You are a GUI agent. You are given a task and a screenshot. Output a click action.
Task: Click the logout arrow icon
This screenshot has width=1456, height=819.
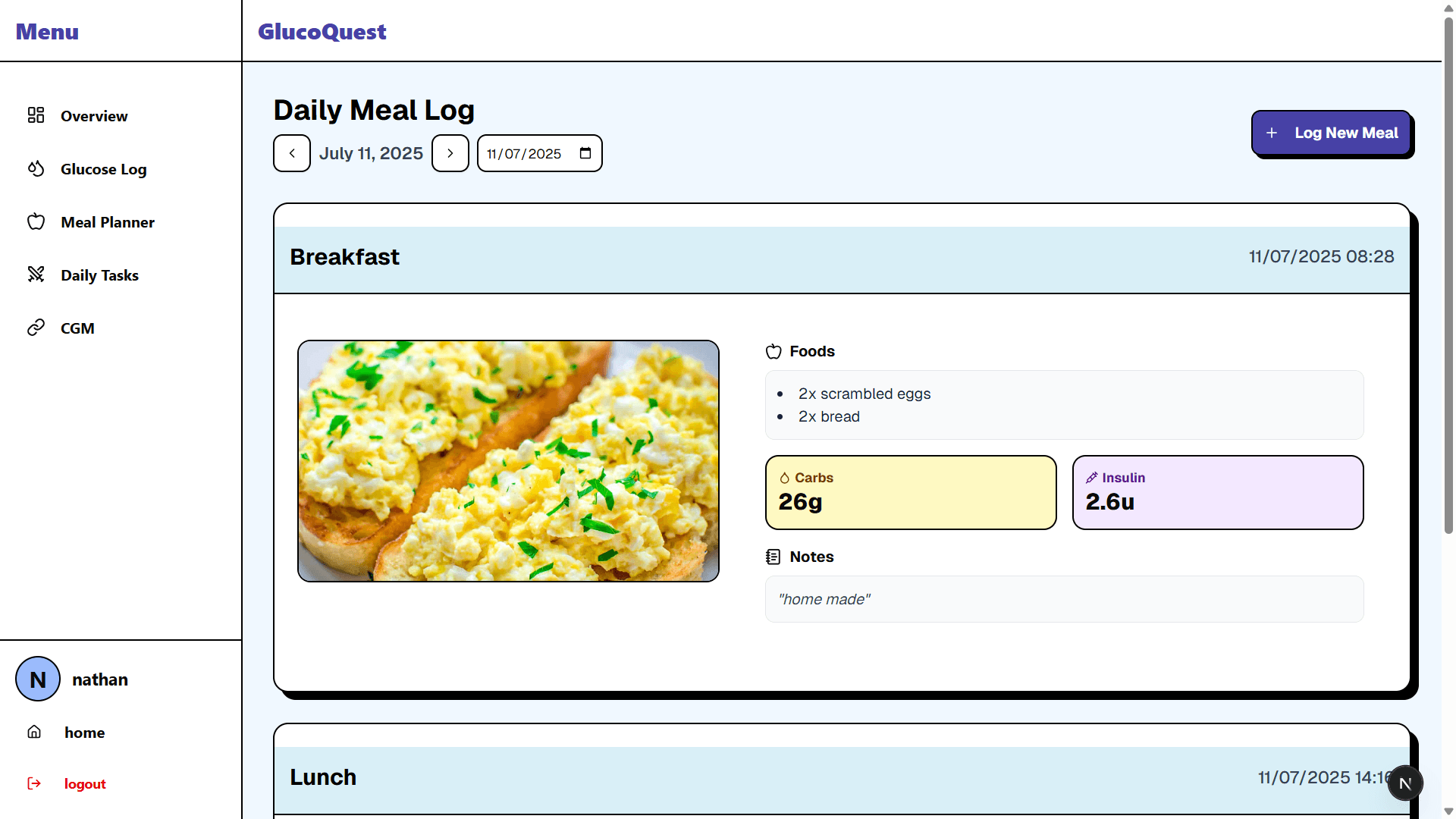pos(35,783)
